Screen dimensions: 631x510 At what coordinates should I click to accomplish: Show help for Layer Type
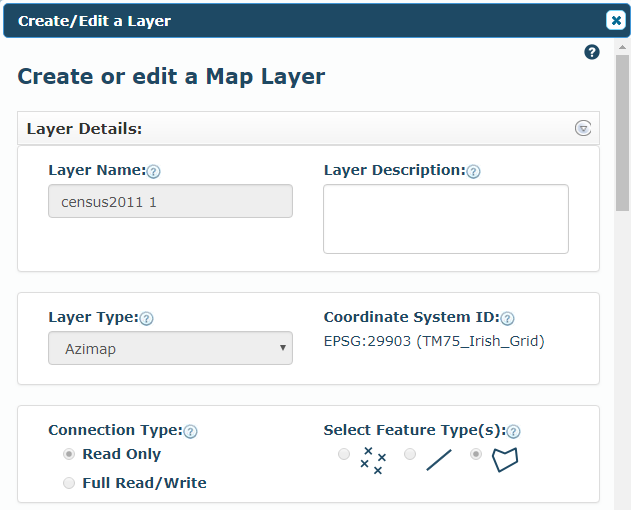146,319
